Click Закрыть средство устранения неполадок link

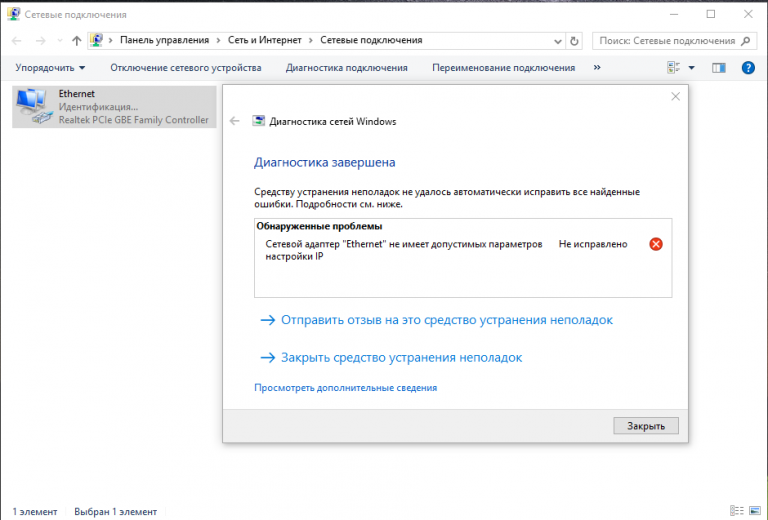pyautogui.click(x=391, y=357)
